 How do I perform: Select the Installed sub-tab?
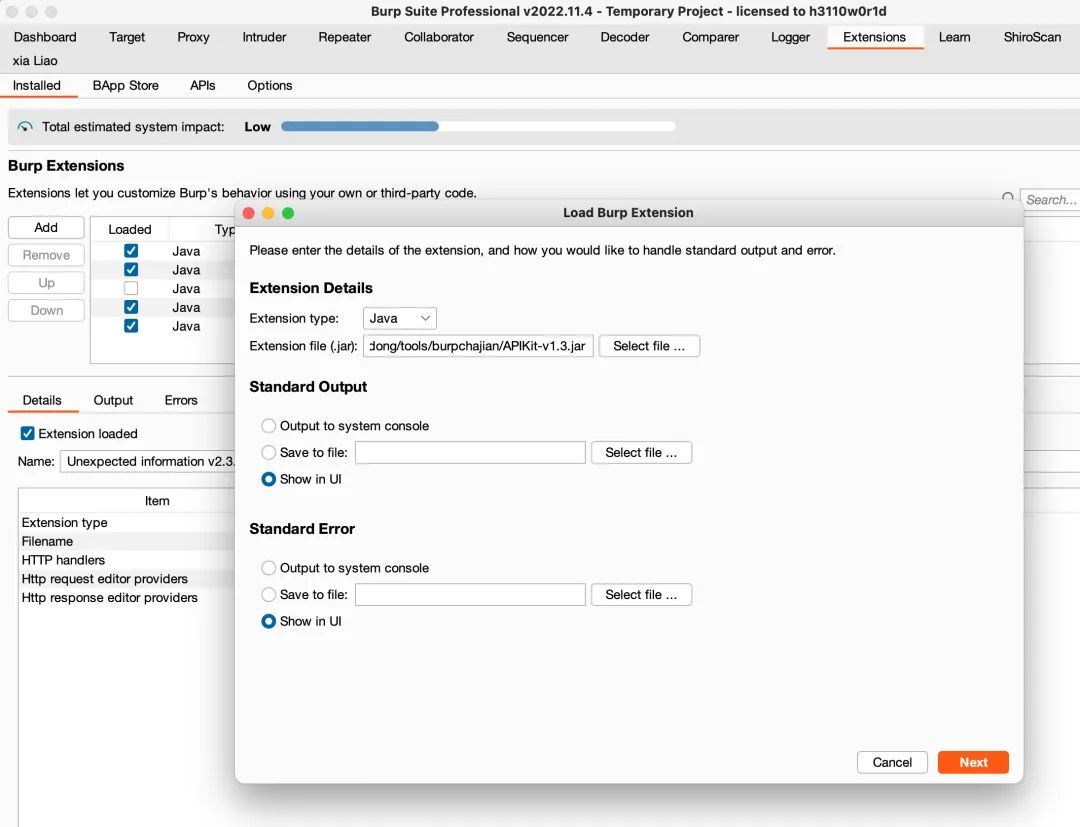(37, 85)
